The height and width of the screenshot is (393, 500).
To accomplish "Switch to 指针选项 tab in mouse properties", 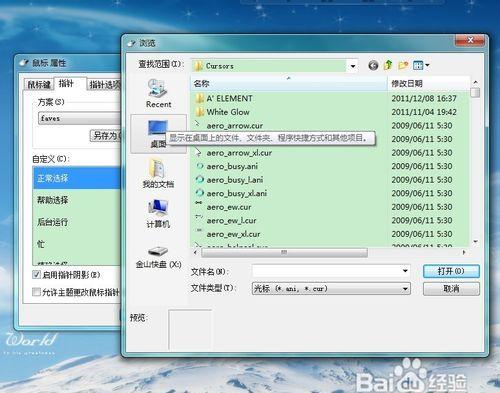I will 105,85.
